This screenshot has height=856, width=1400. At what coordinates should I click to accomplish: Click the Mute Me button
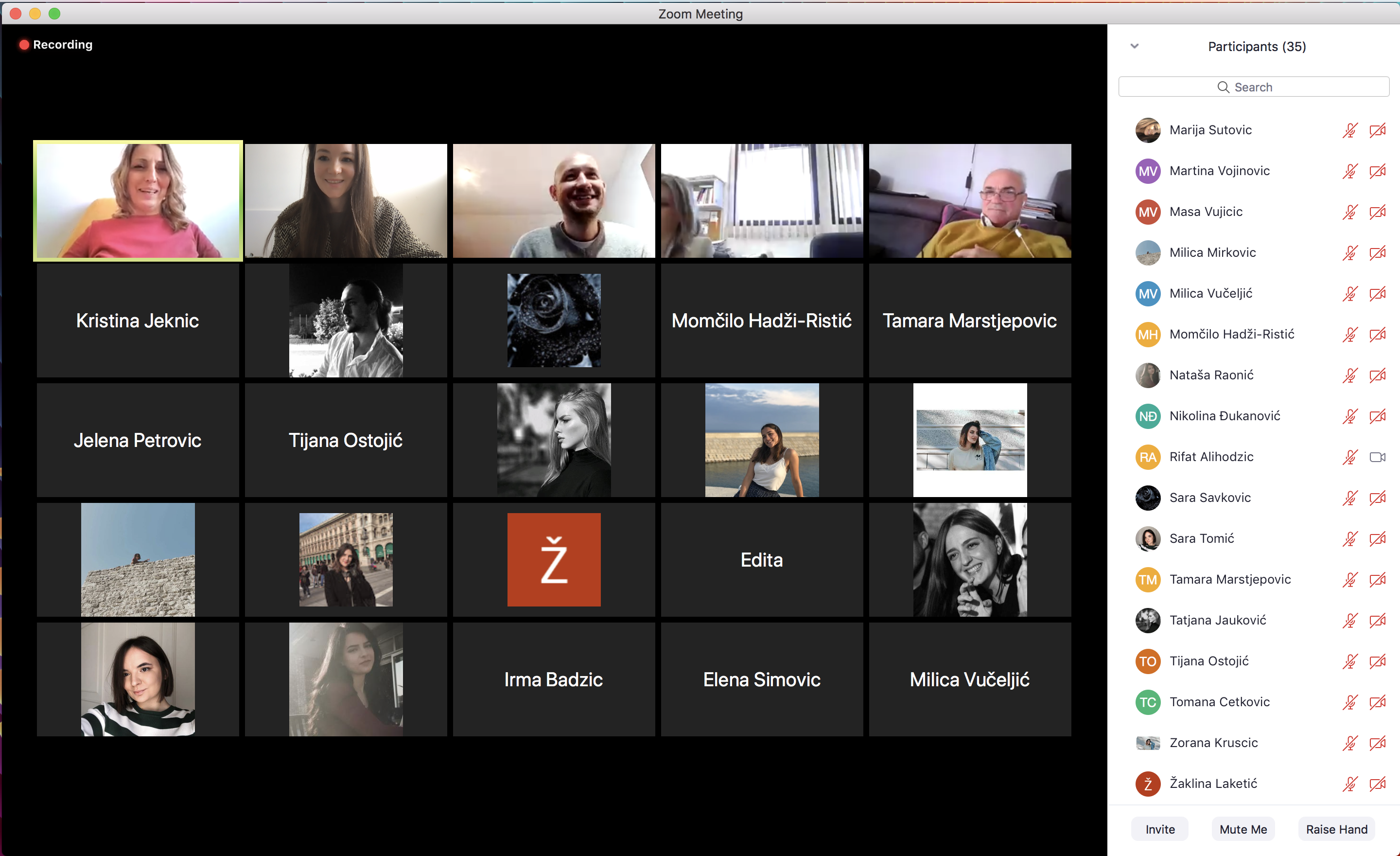(x=1242, y=829)
